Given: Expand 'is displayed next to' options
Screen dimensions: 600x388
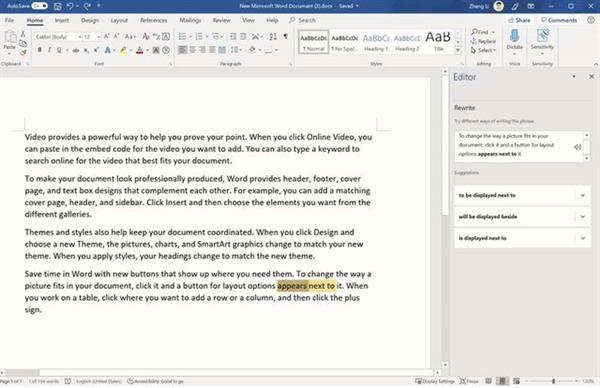Looking at the screenshot, I should (583, 238).
